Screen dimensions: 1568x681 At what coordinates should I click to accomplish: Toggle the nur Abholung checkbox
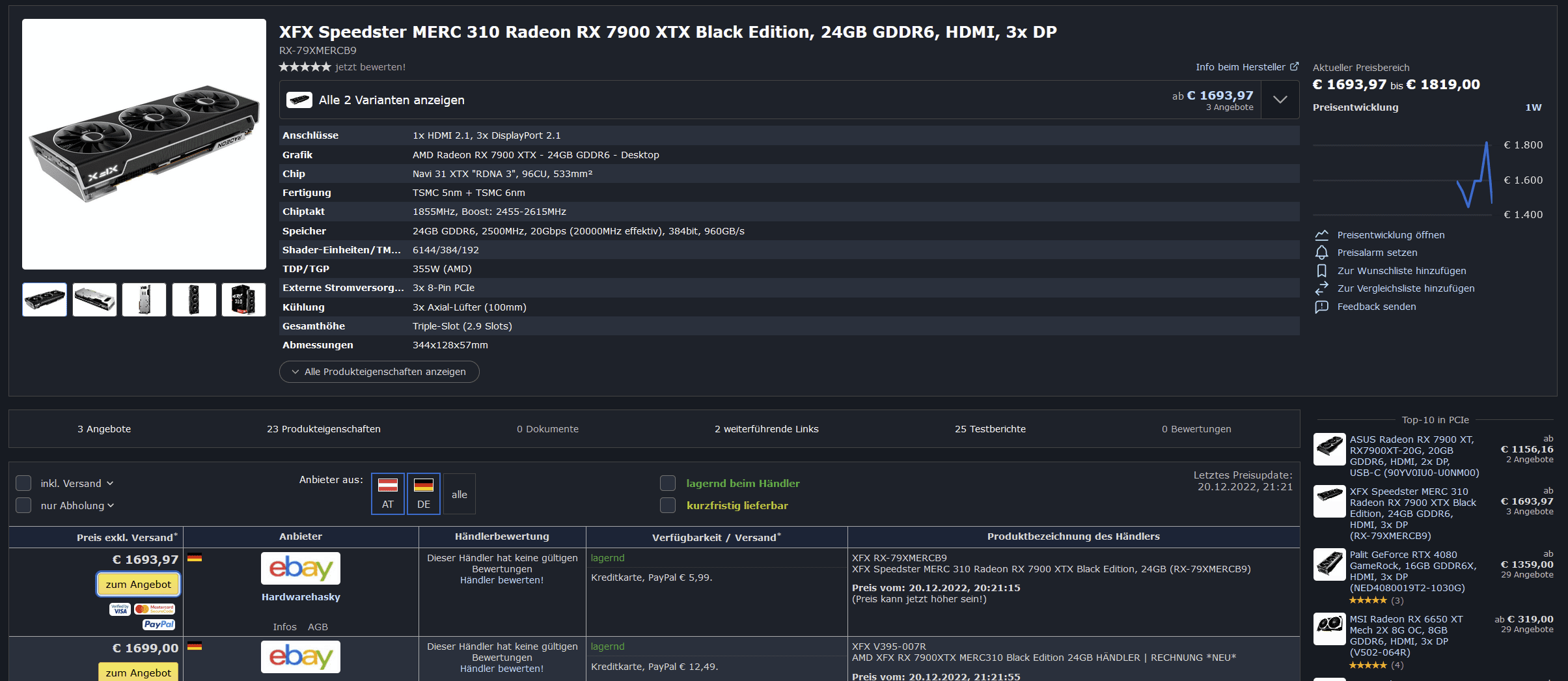[x=23, y=505]
